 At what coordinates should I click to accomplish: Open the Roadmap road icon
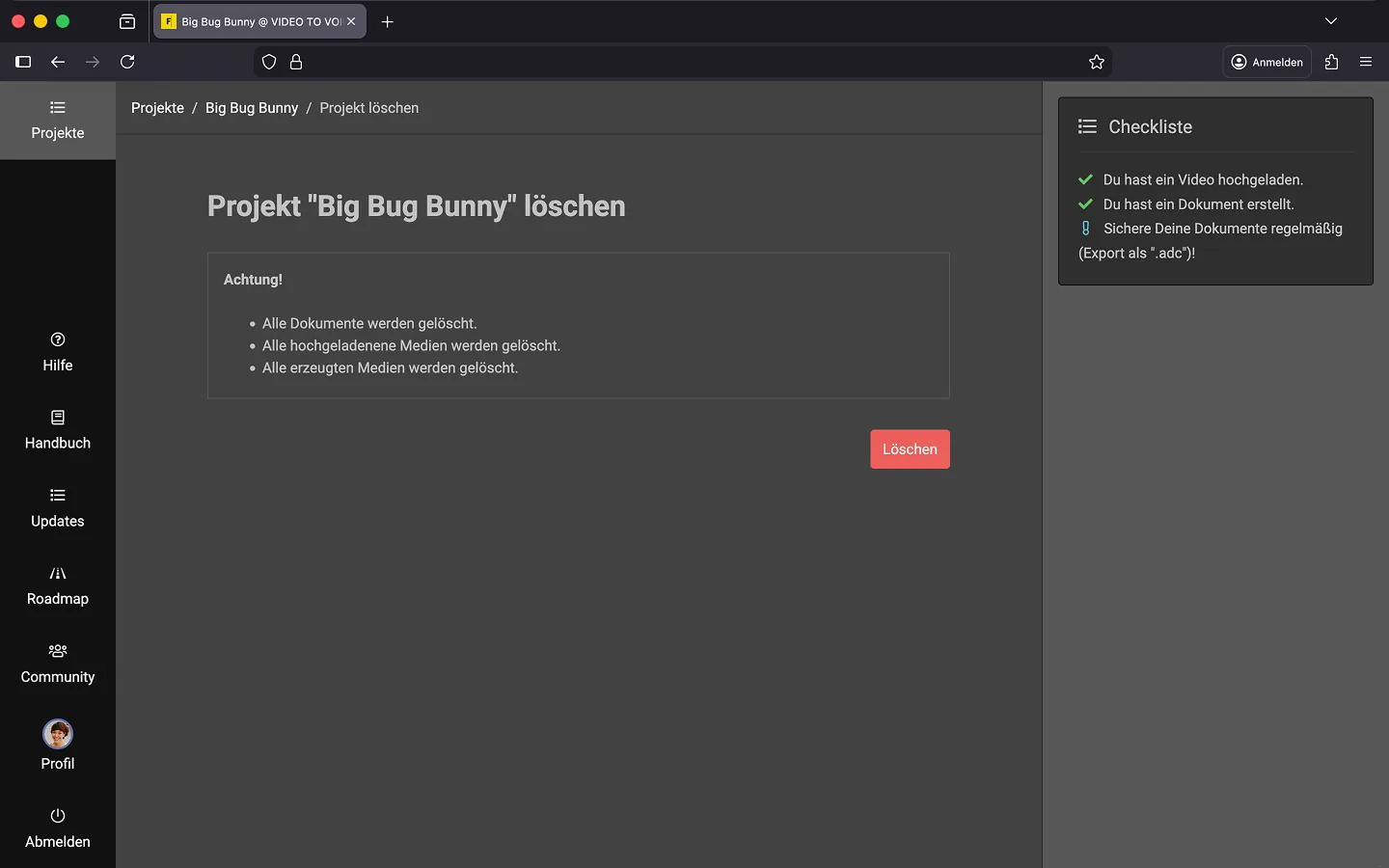click(x=58, y=574)
